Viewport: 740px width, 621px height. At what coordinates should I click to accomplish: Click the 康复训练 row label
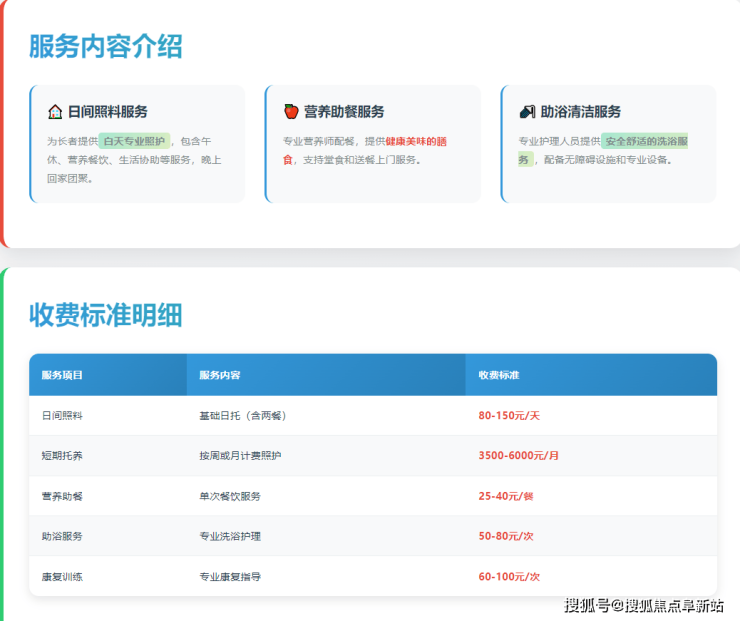(x=62, y=576)
